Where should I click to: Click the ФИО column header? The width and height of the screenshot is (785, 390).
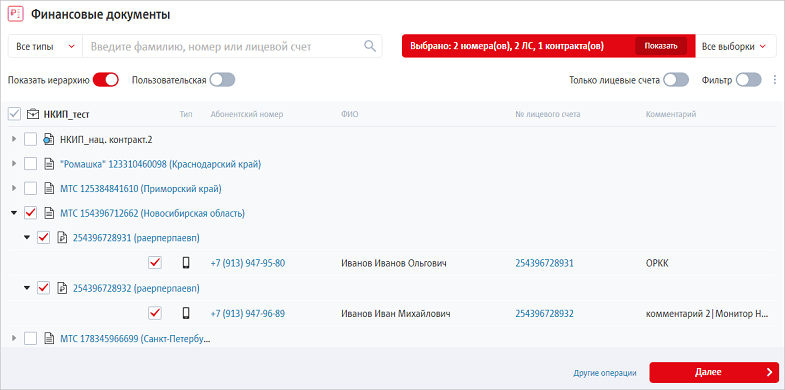tap(349, 114)
